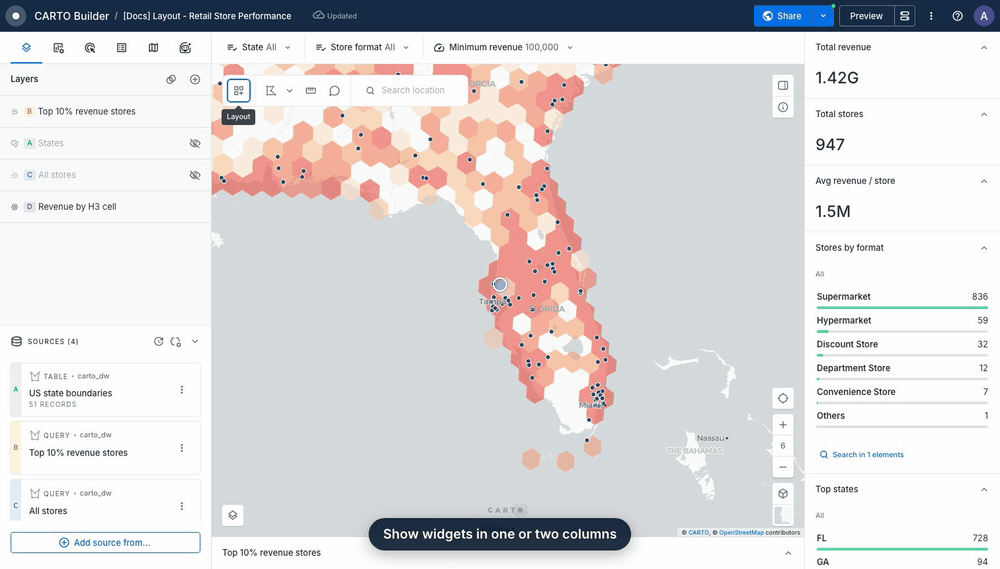
Task: Open the Minimum revenue parameter dropdown
Action: 503,47
